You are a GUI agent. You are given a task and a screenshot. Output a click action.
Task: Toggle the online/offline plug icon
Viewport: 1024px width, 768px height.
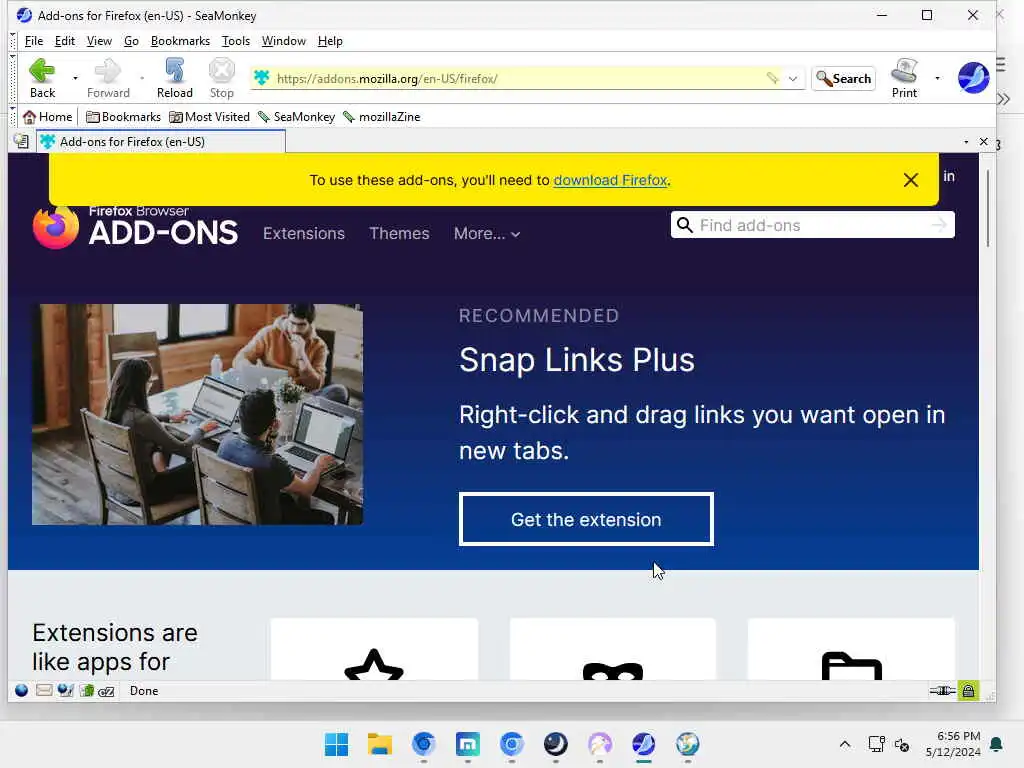click(x=942, y=690)
